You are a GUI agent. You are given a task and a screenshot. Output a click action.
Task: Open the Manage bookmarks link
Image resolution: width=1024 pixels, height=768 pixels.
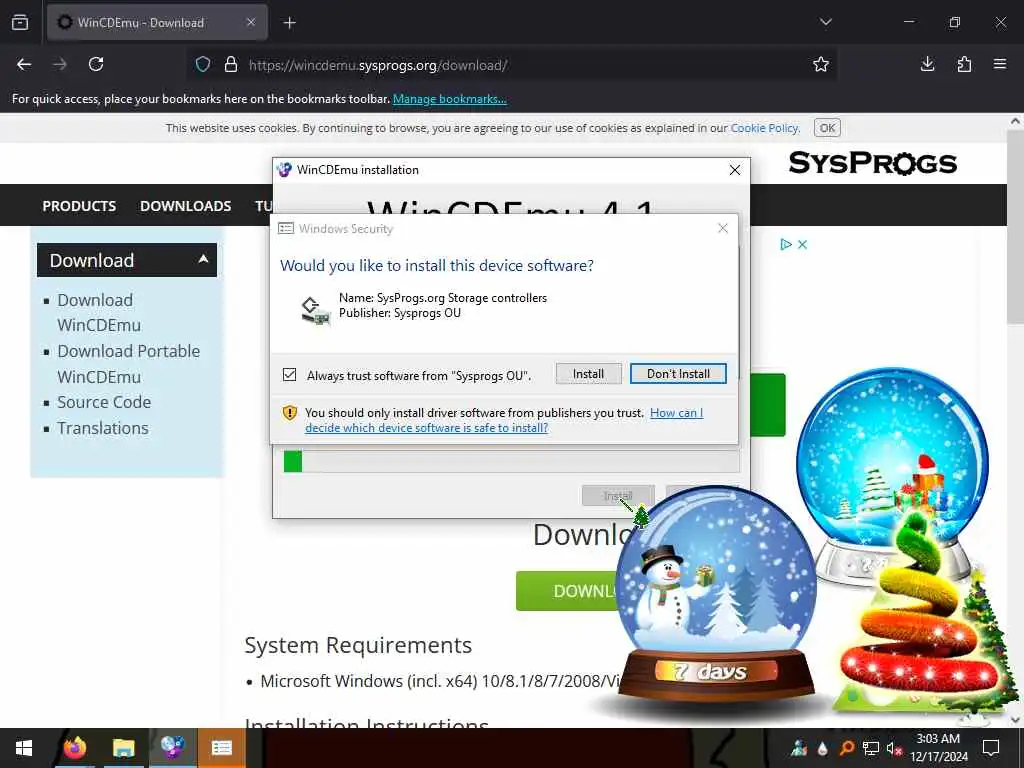(x=449, y=99)
